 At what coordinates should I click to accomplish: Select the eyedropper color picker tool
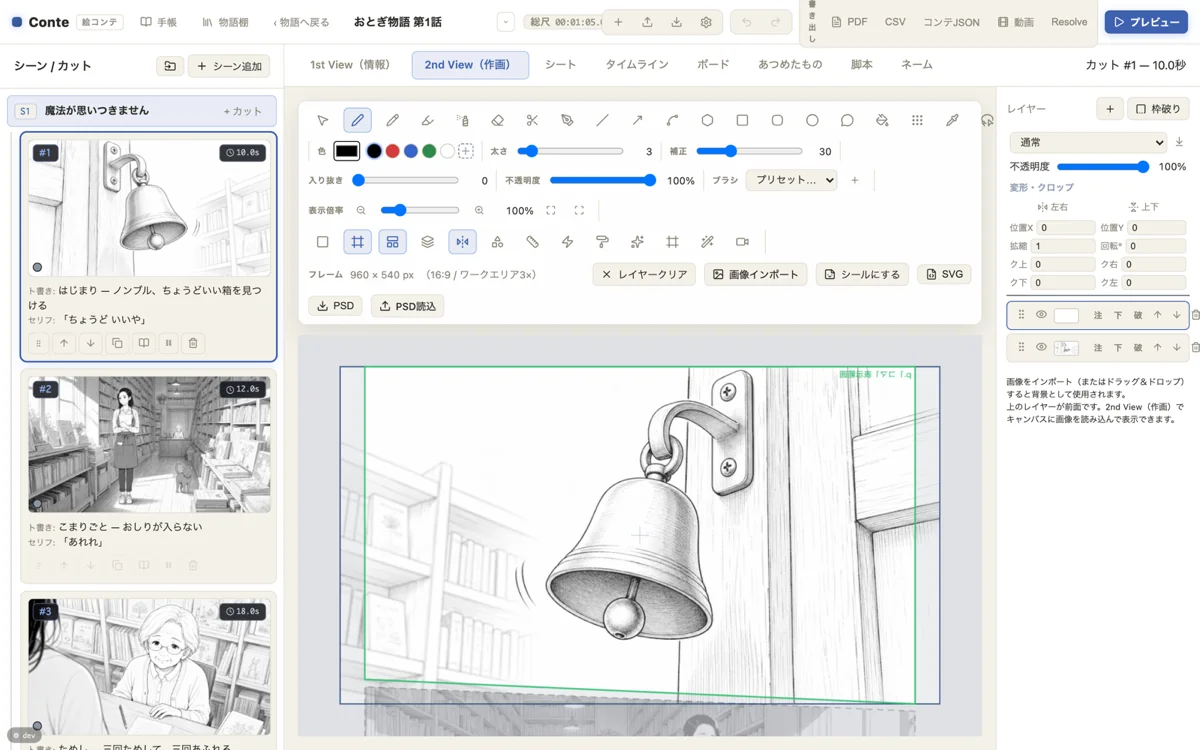pyautogui.click(x=952, y=120)
